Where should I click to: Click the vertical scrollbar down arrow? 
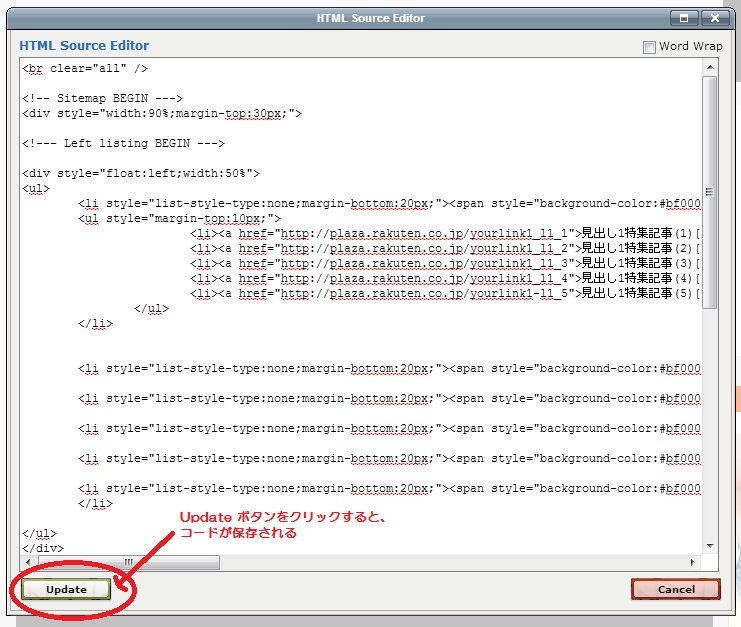coord(709,546)
